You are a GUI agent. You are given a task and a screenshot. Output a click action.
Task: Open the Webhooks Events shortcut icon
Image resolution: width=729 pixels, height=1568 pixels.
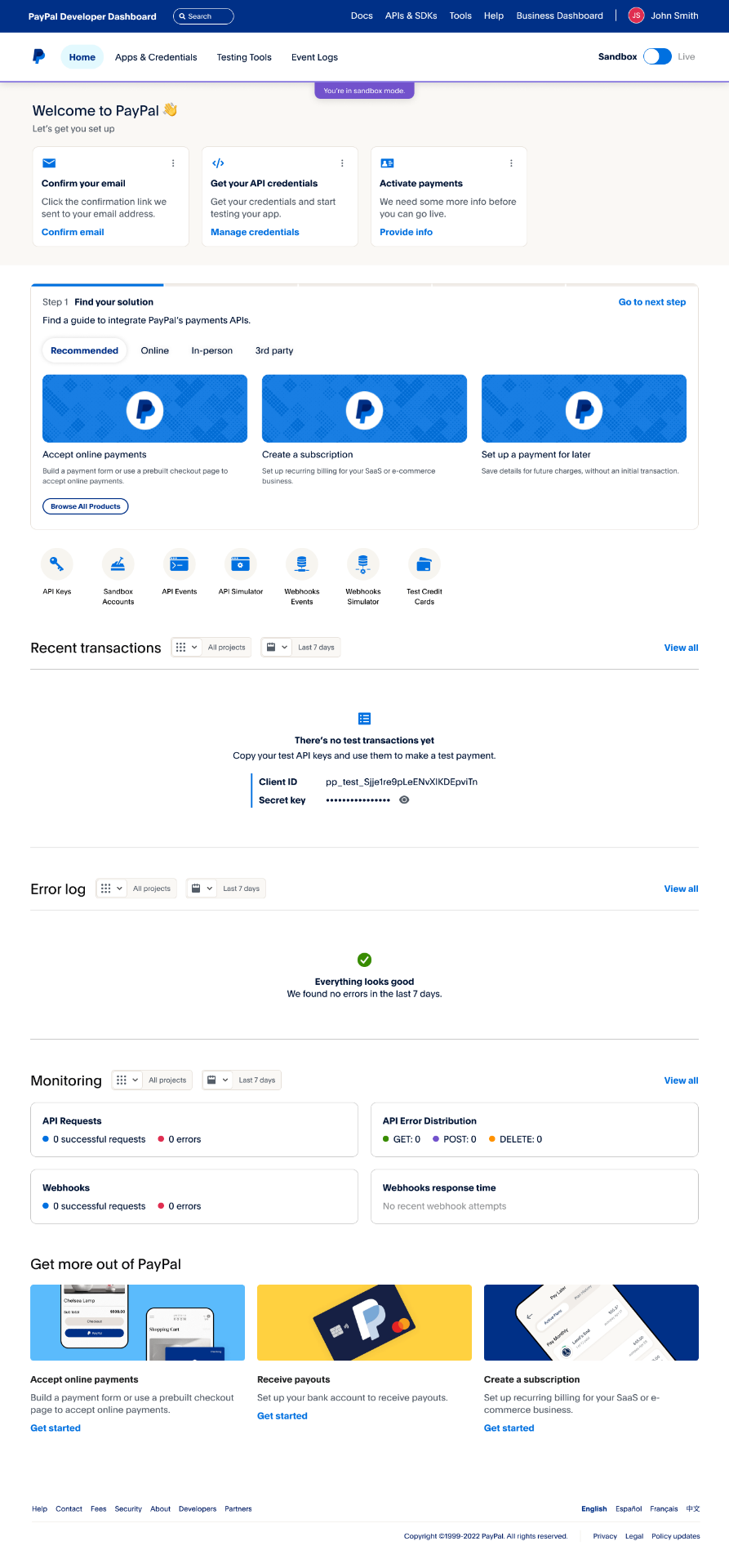pyautogui.click(x=302, y=564)
